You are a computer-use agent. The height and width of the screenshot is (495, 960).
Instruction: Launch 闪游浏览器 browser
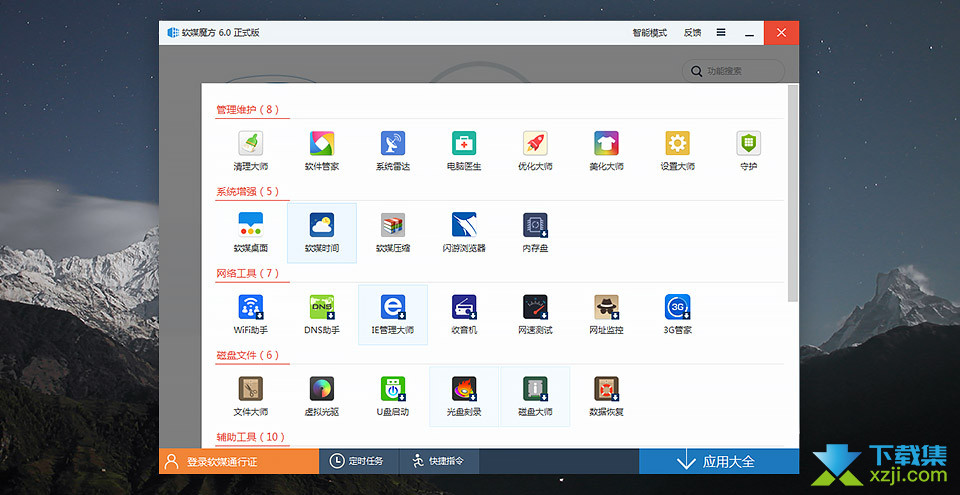pyautogui.click(x=464, y=233)
